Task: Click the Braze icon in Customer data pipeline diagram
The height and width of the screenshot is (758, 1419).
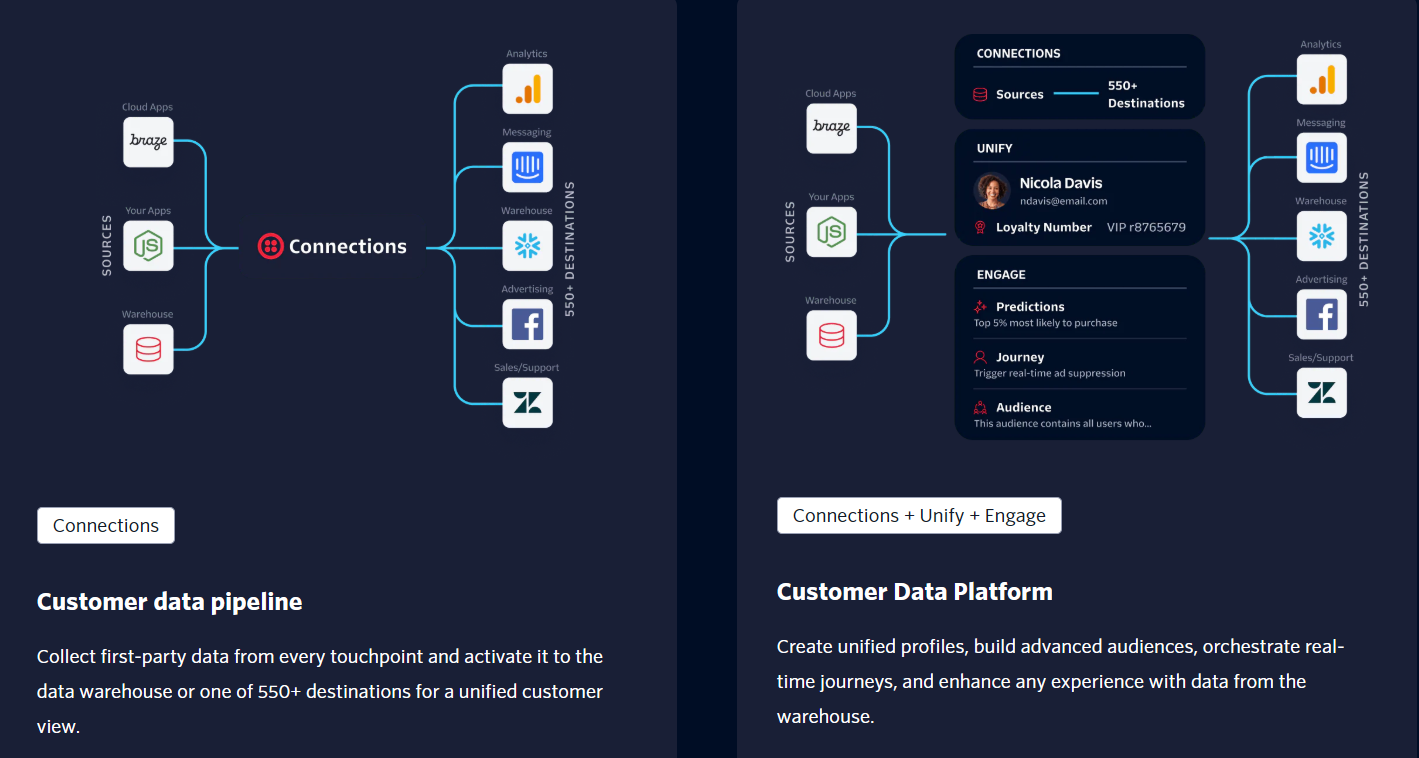Action: [x=148, y=142]
